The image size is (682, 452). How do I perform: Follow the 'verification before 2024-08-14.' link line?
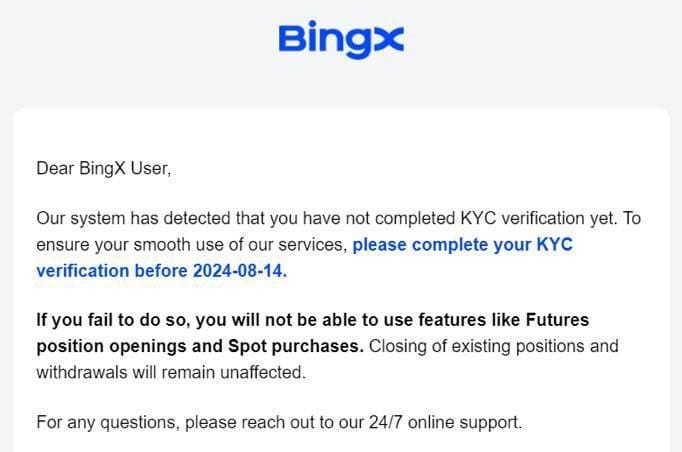point(161,271)
